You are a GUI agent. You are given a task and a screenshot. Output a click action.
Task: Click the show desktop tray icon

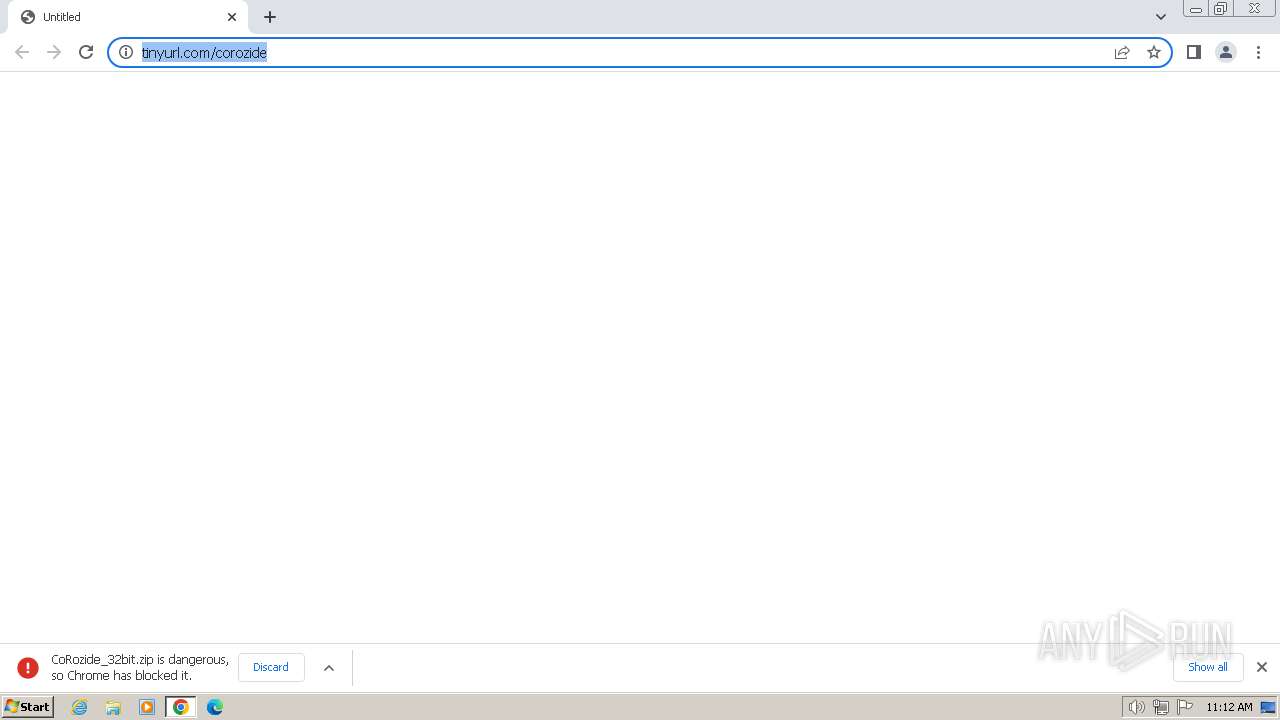point(1268,707)
